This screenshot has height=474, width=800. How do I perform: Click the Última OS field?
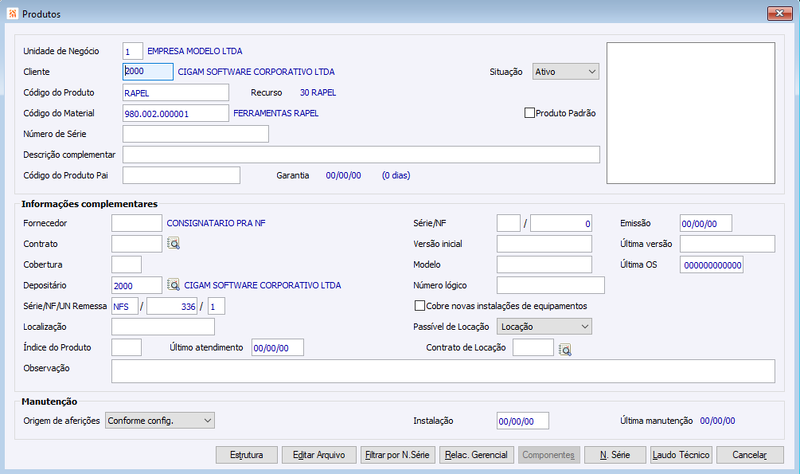(712, 265)
